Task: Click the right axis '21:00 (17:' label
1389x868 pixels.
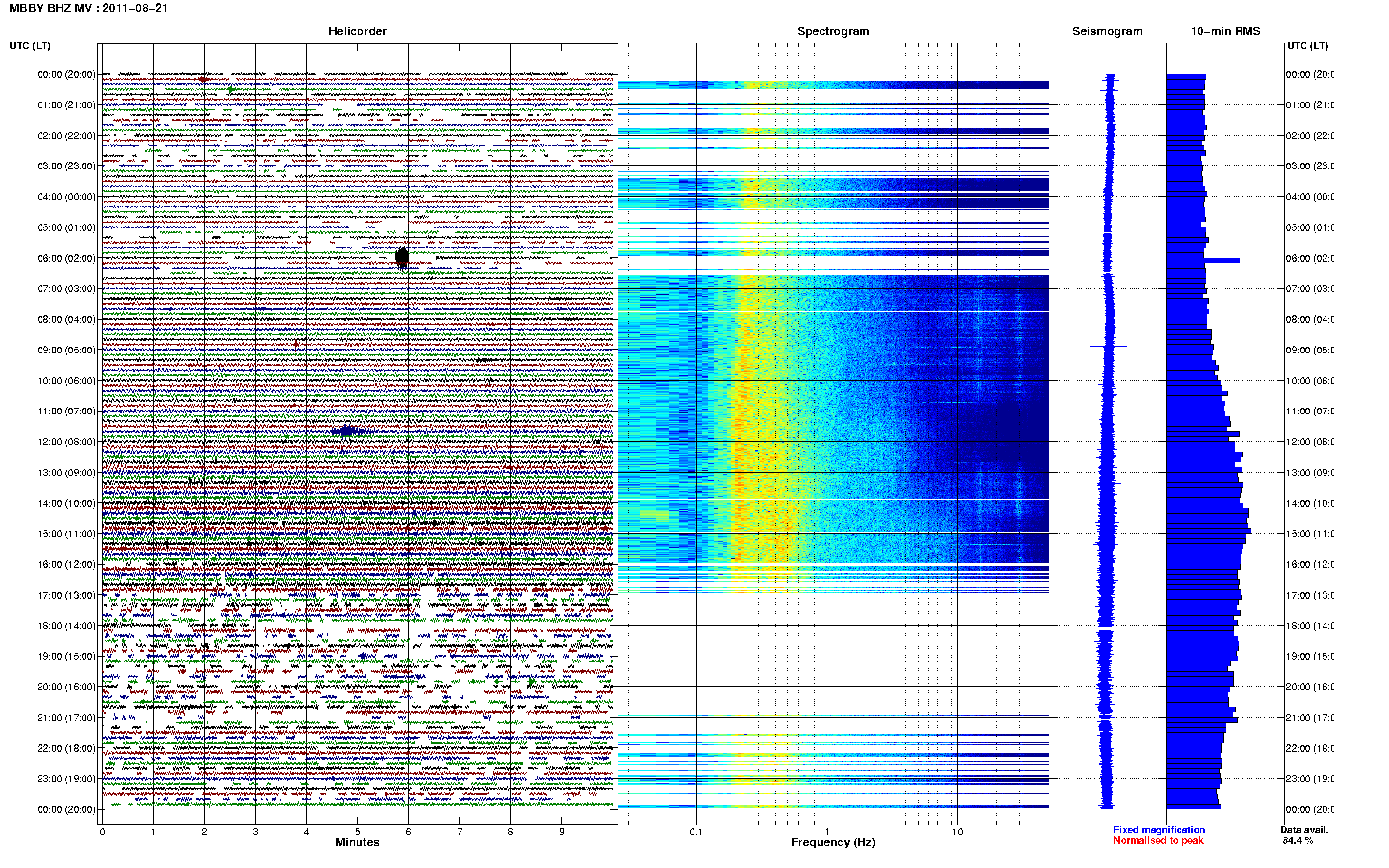Action: click(1309, 718)
